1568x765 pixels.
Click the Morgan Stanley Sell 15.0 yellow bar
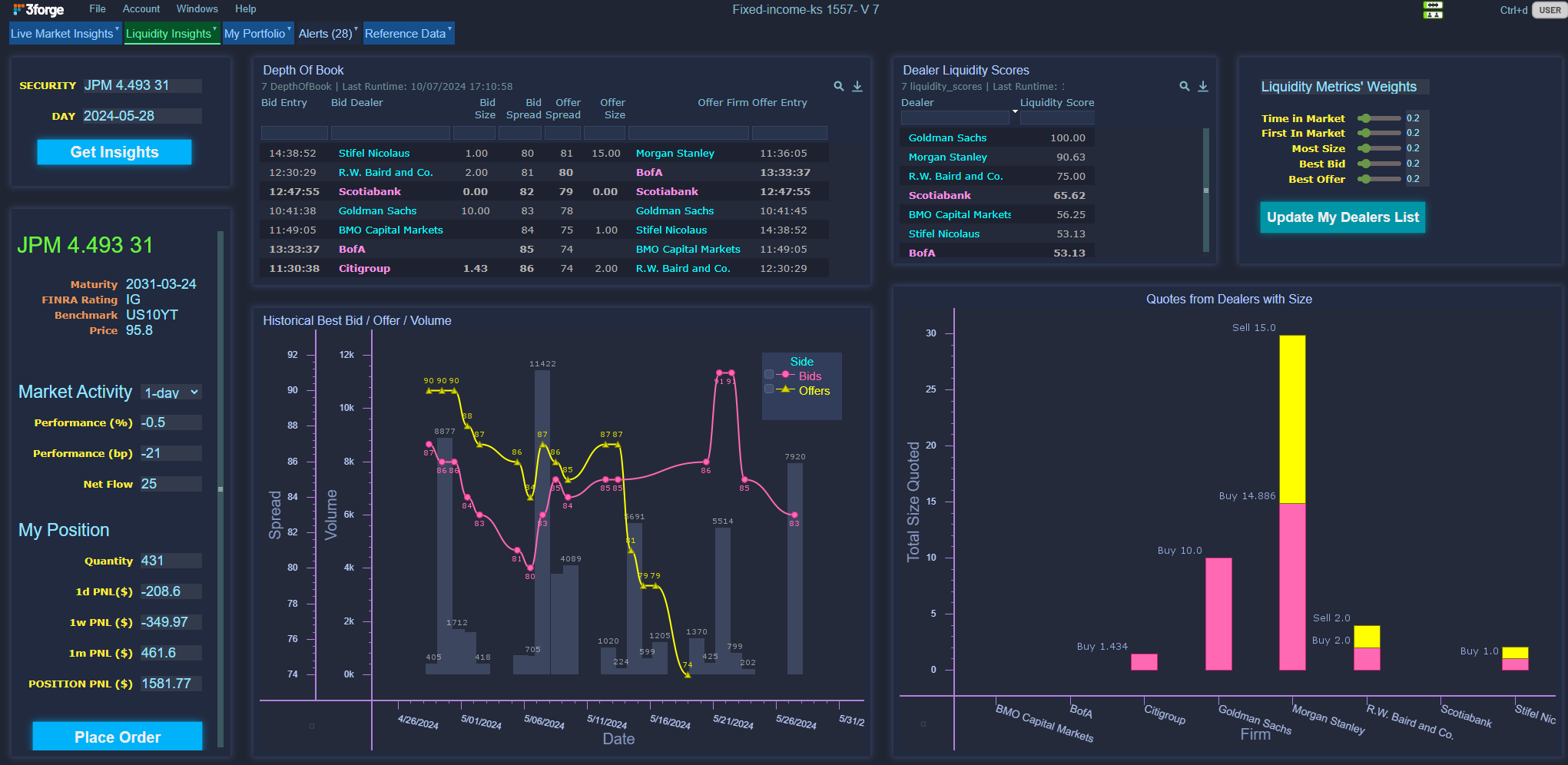click(x=1292, y=419)
